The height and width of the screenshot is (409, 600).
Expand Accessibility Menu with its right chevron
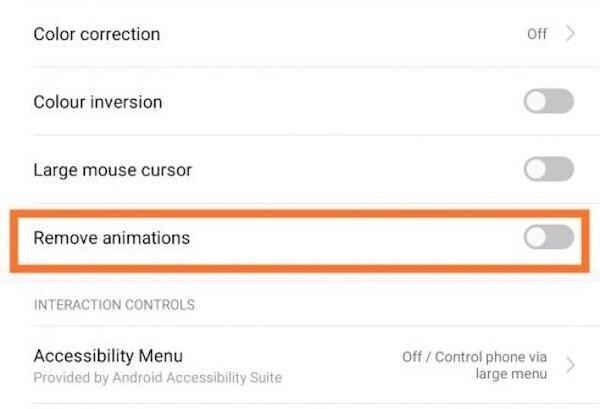(571, 365)
